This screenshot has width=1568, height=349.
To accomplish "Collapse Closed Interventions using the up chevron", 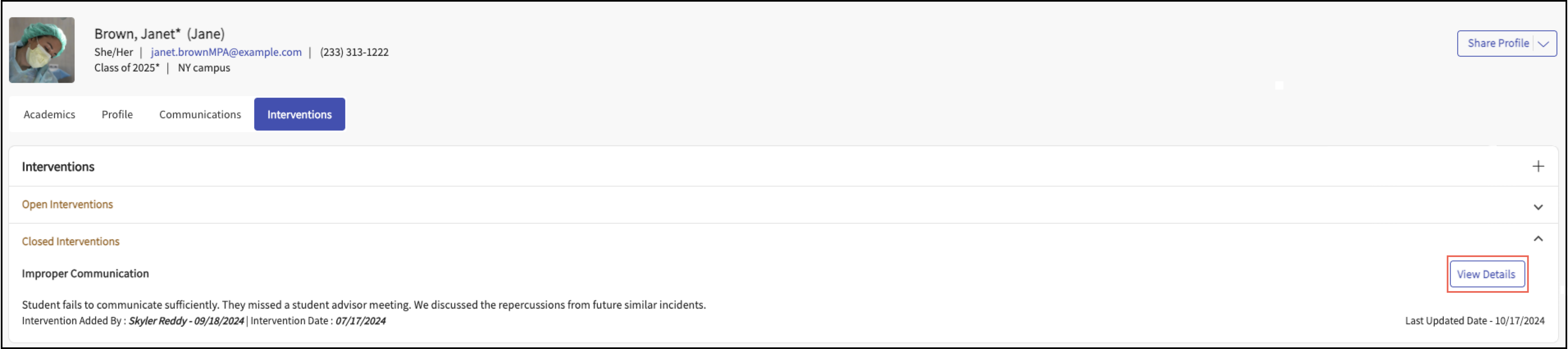I will 1538,239.
